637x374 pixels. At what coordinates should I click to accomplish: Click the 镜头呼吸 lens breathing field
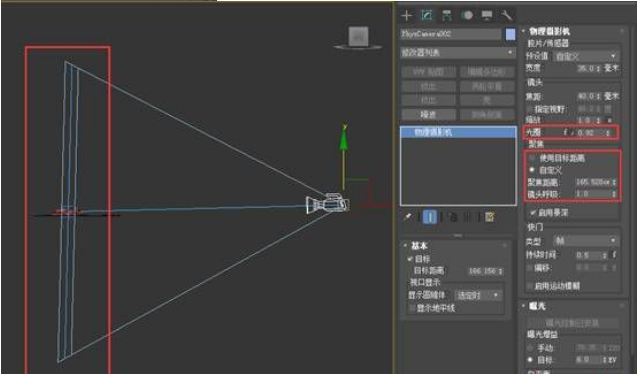coord(593,194)
